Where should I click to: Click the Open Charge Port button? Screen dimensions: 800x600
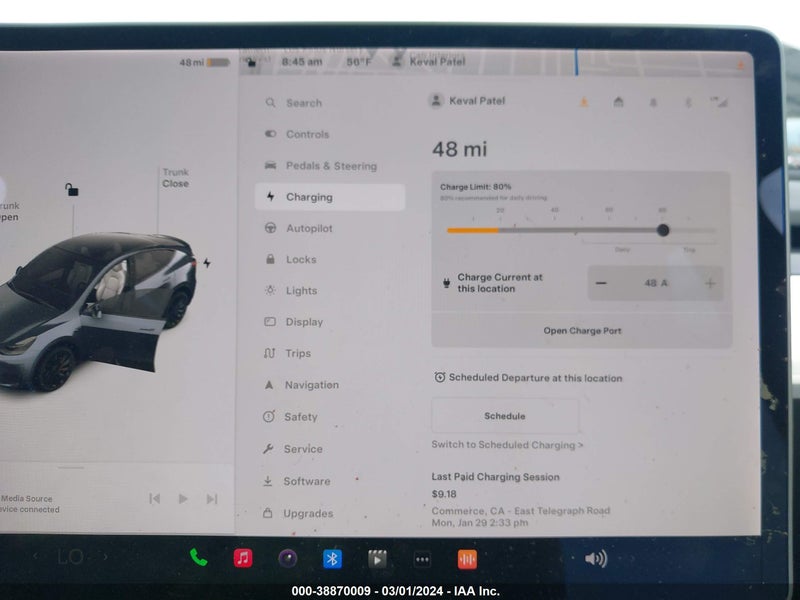[x=582, y=331]
